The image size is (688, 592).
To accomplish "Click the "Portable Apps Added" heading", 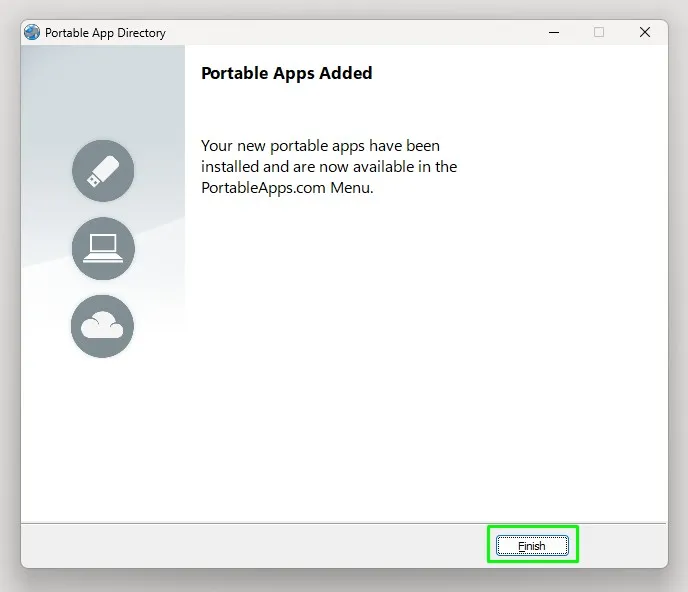I will point(287,73).
